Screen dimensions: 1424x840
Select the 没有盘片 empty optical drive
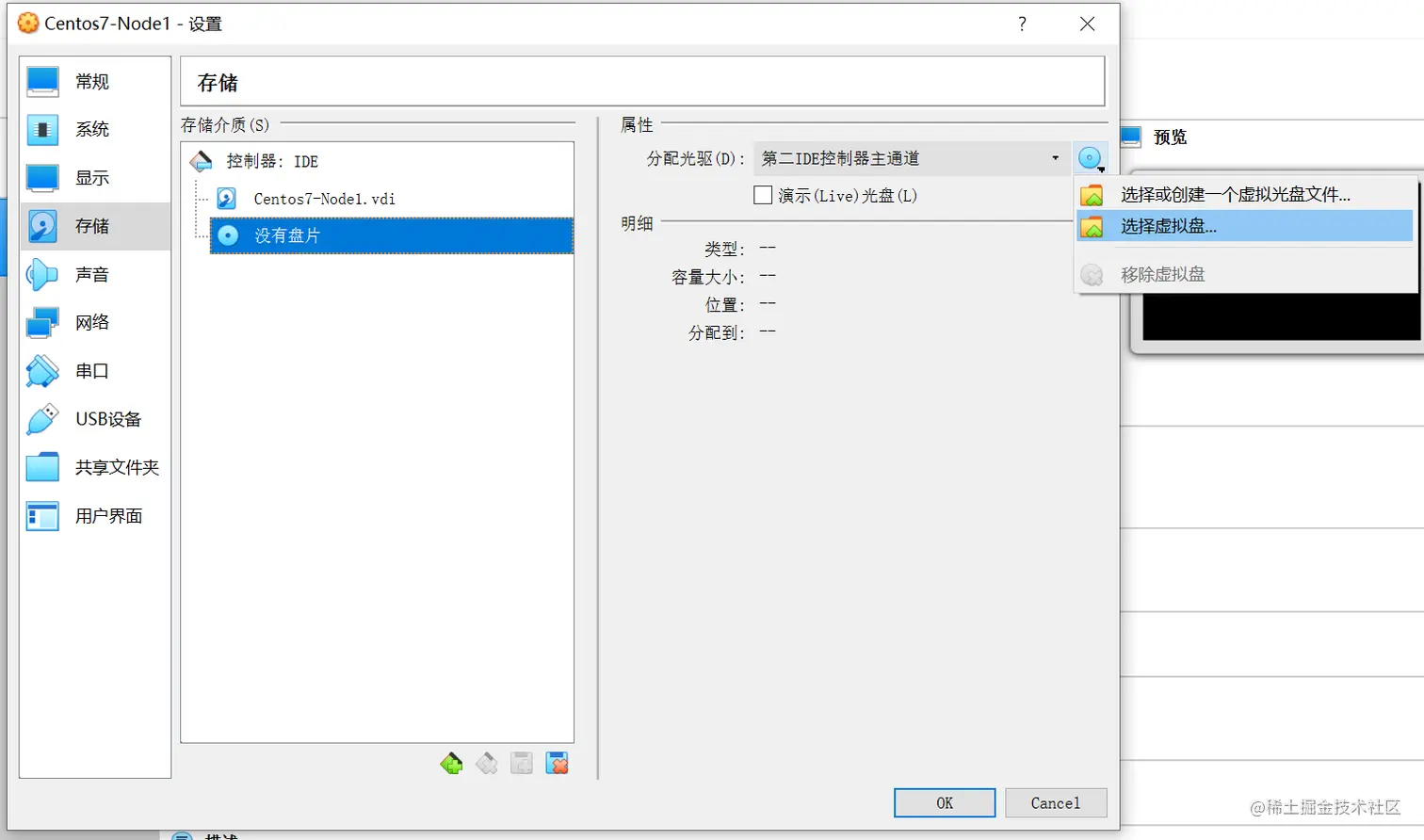[391, 235]
